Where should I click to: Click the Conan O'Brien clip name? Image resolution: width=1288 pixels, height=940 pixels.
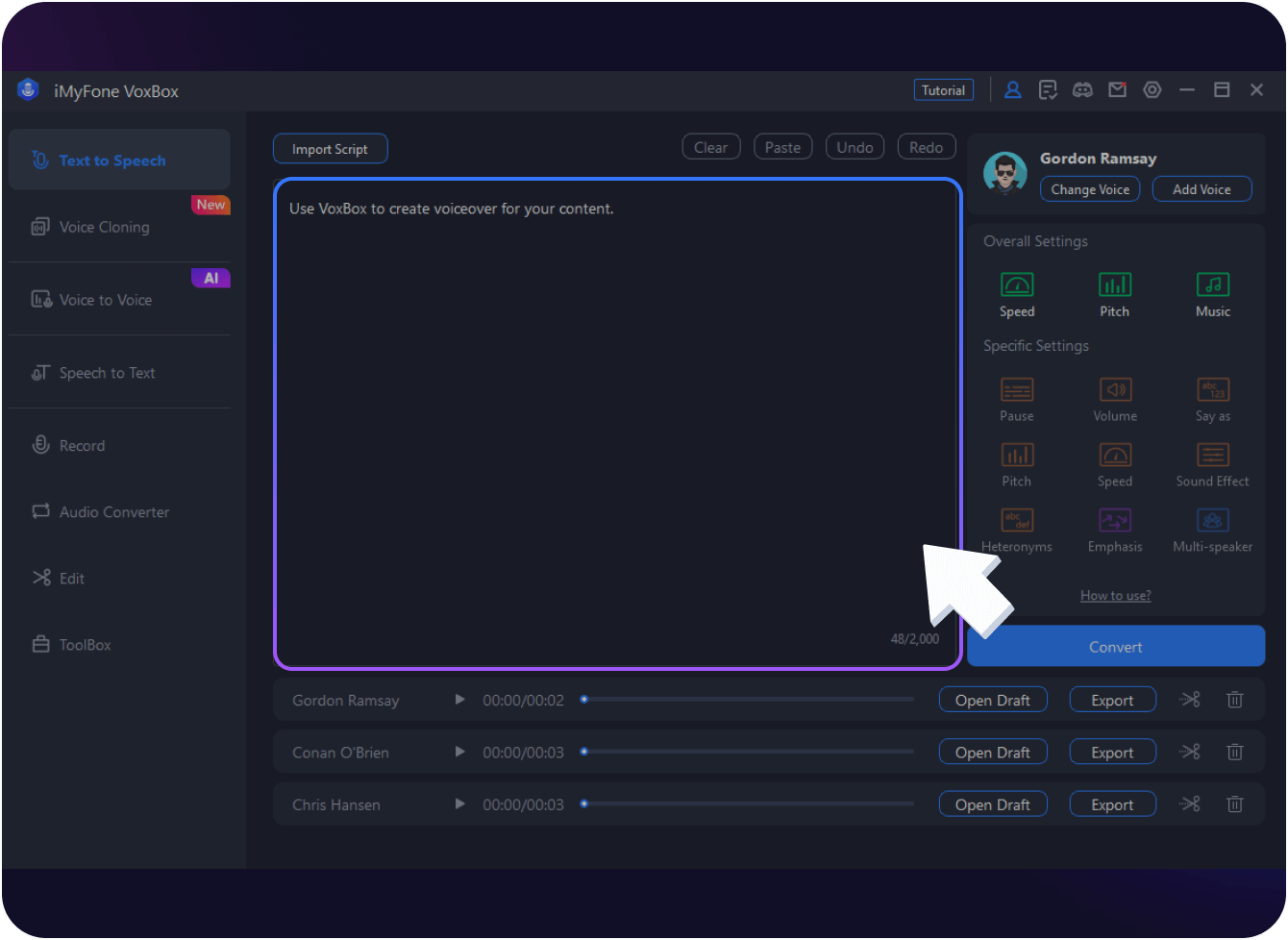340,753
